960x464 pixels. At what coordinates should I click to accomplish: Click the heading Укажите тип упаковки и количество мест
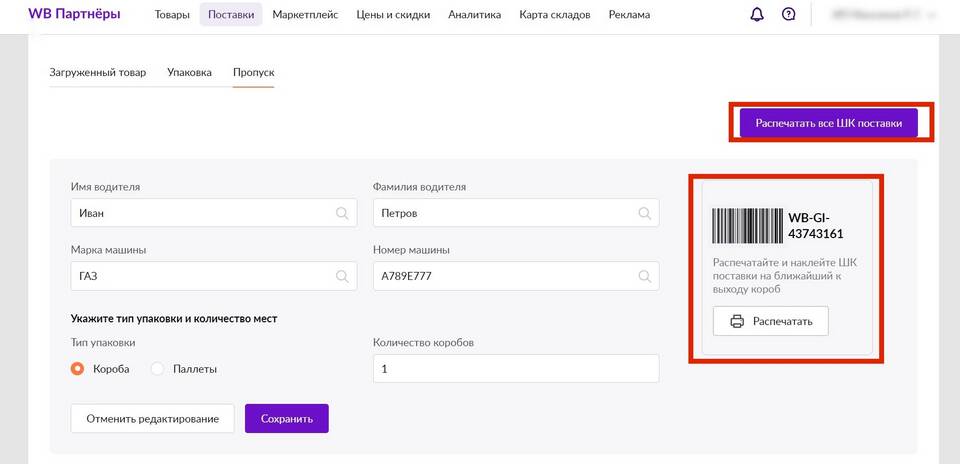(x=174, y=319)
